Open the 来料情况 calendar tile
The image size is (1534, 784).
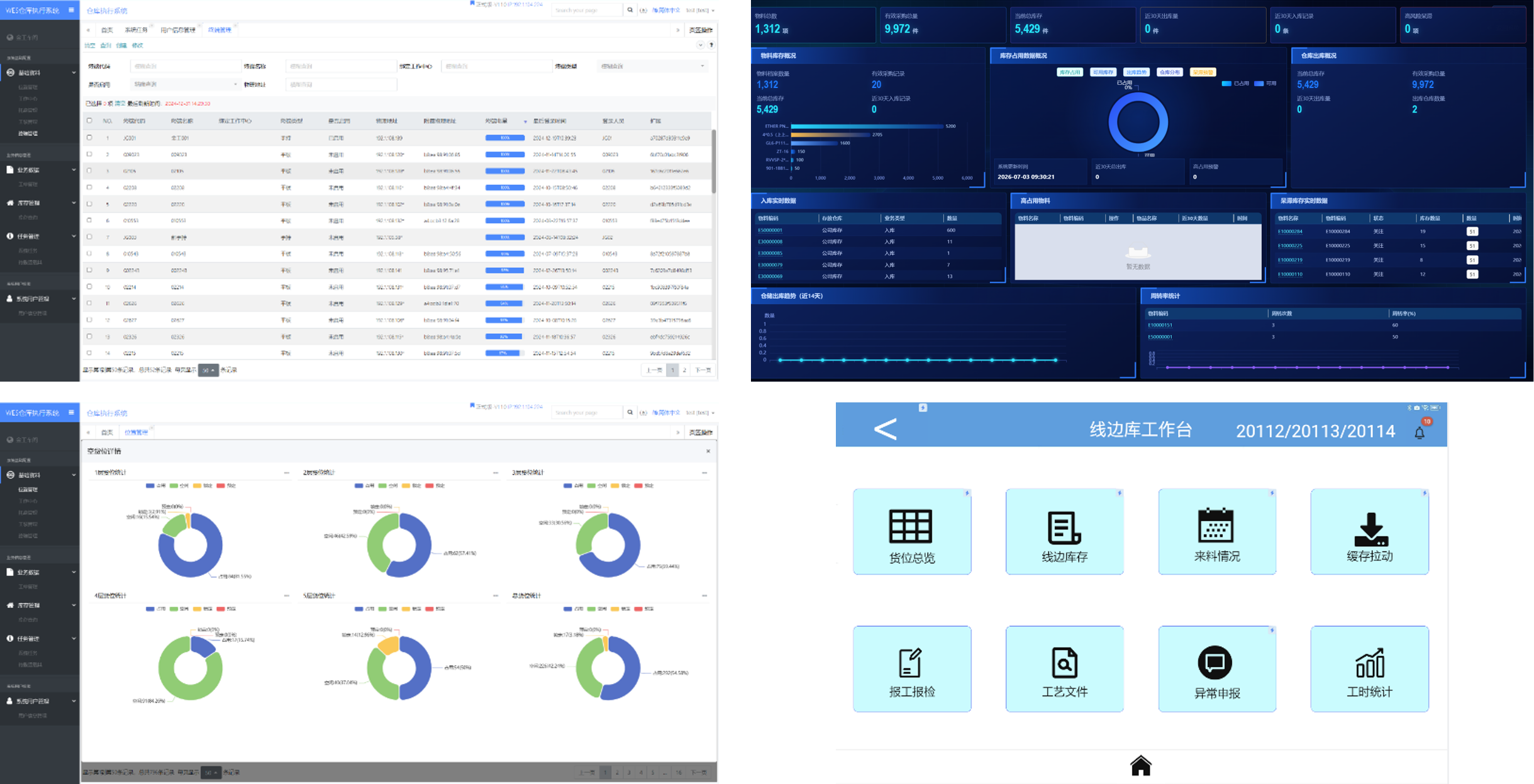(x=1217, y=531)
